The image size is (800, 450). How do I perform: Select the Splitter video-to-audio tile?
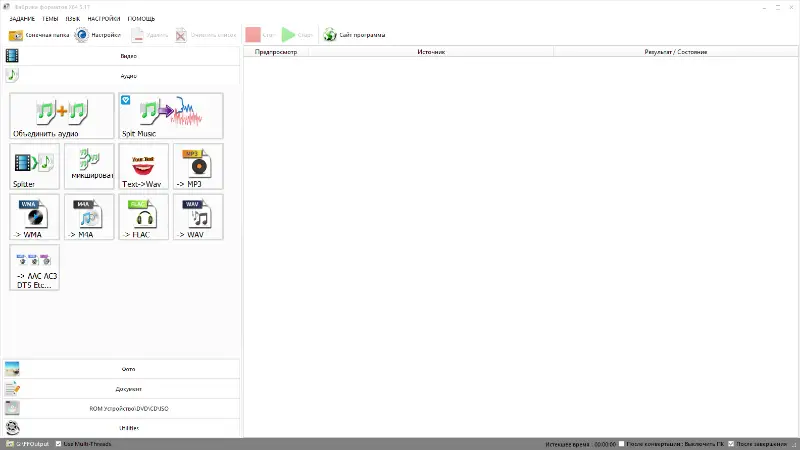(35, 166)
